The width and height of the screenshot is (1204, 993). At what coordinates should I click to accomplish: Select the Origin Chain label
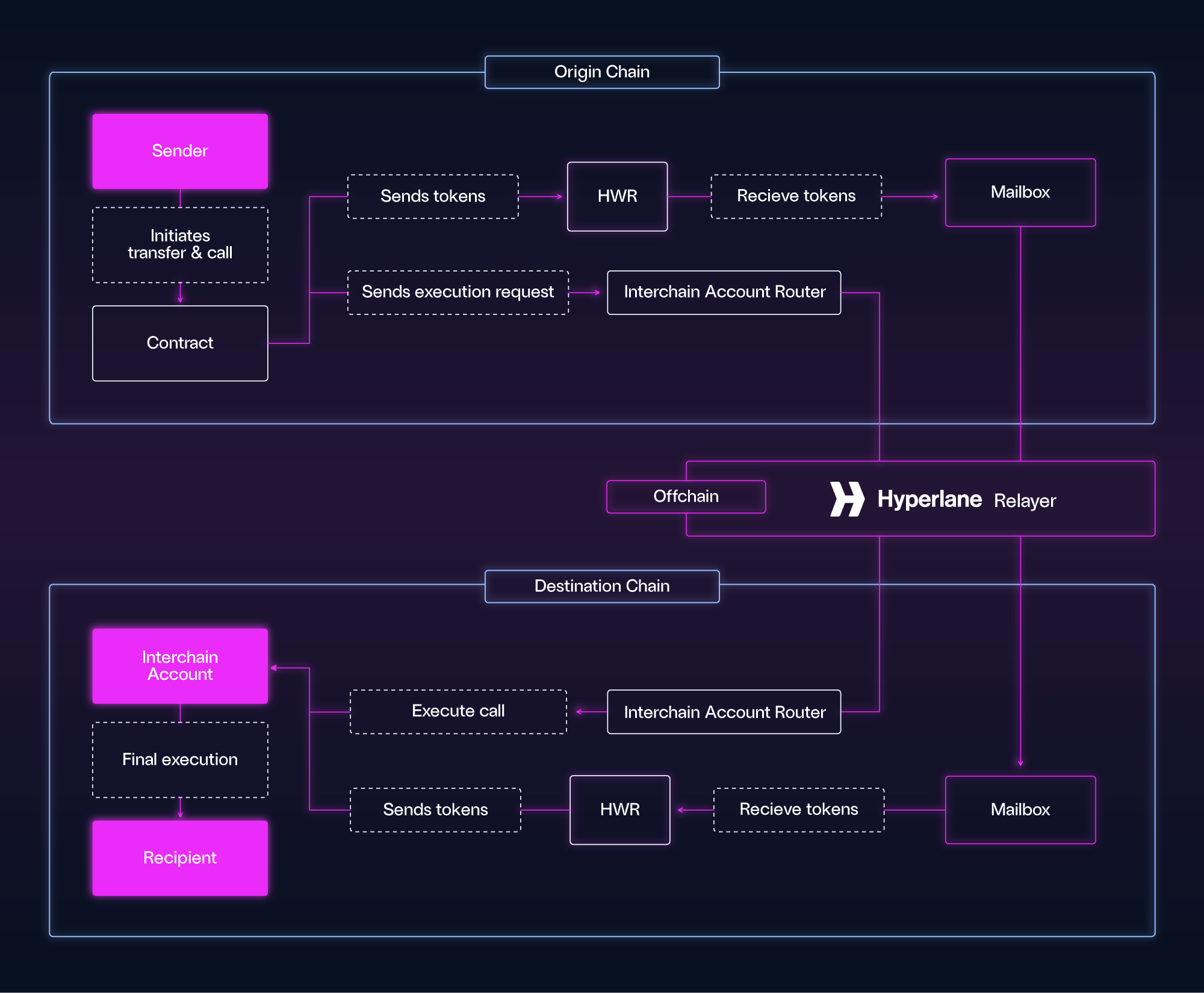601,72
